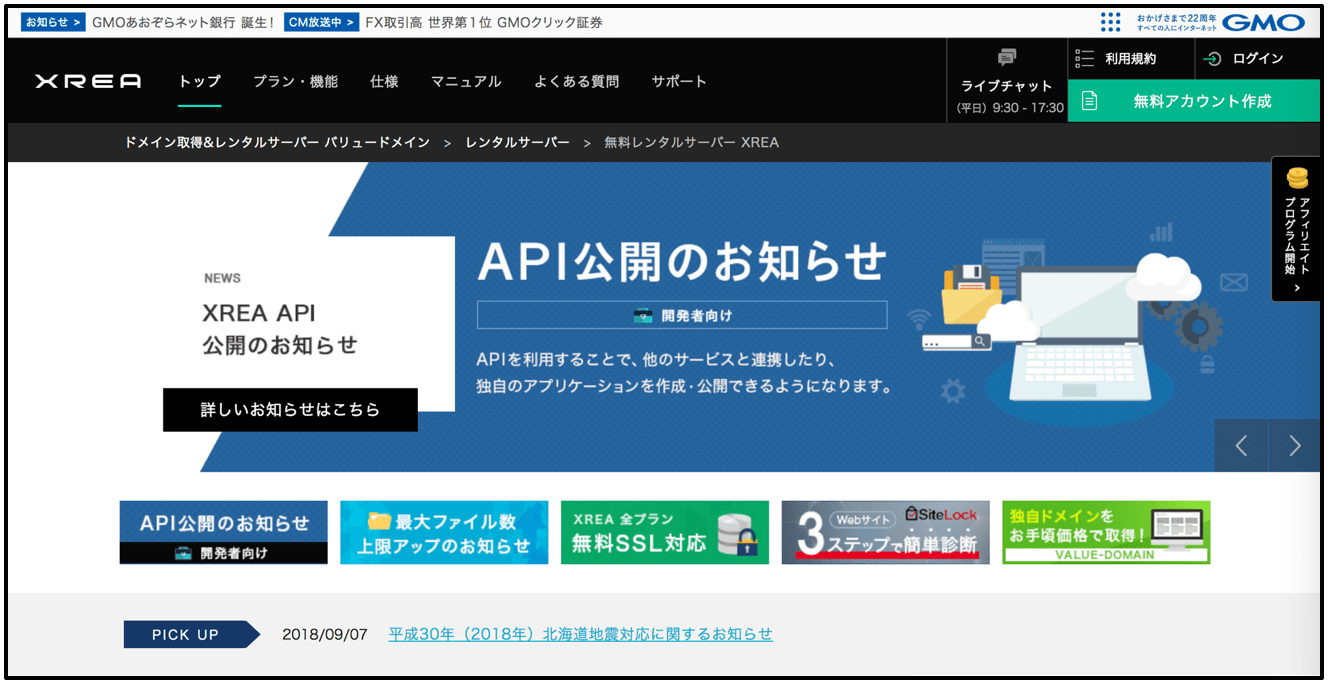Viewport: 1328px width, 682px height.
Task: Click the login arrow icon
Action: (x=1212, y=59)
